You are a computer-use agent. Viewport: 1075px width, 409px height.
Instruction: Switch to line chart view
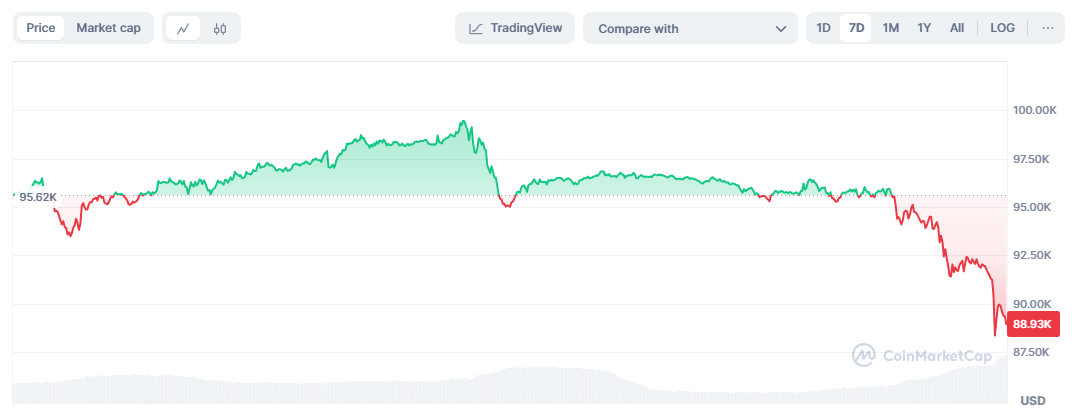(x=183, y=28)
